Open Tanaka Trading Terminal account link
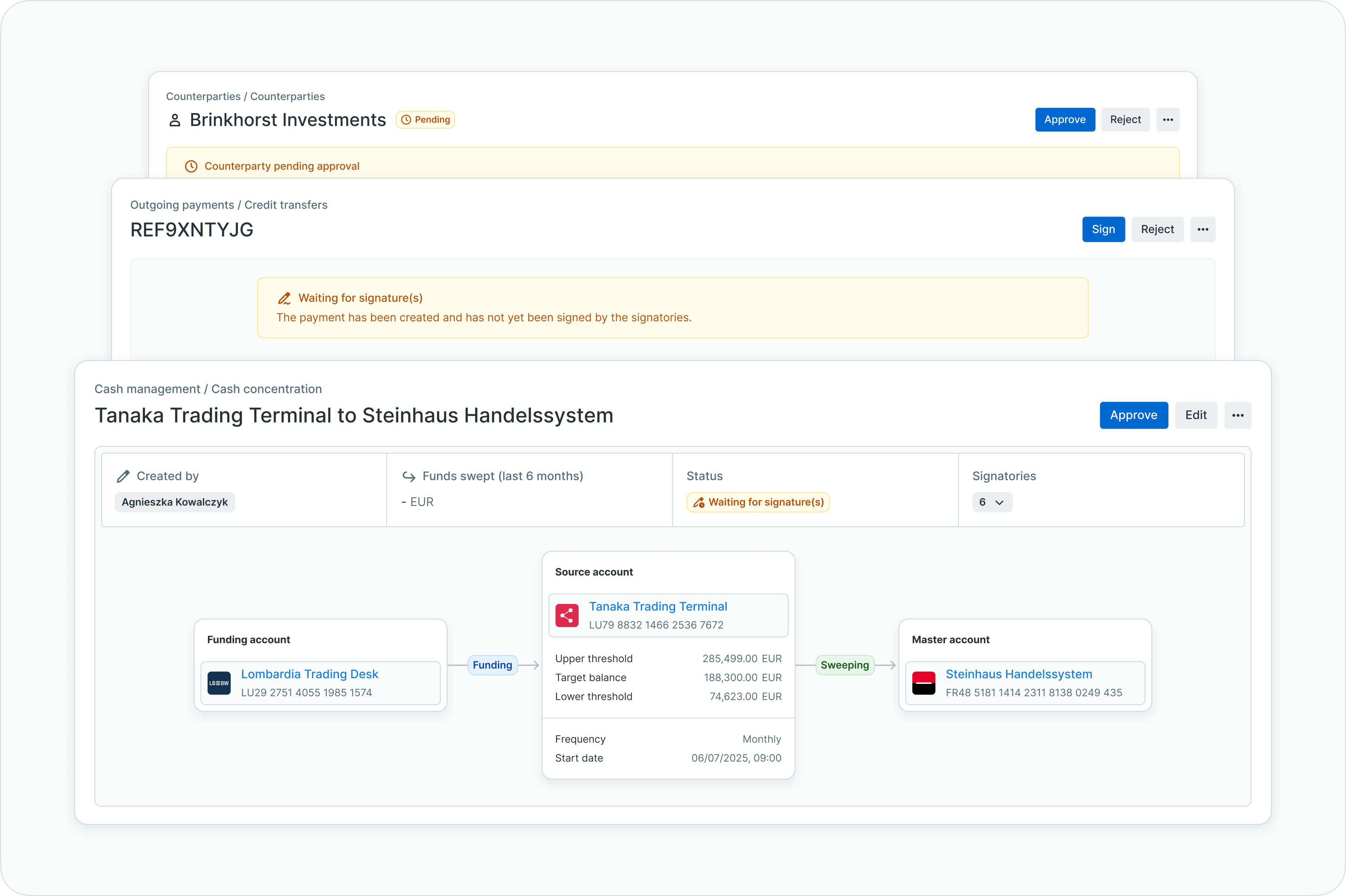1346x896 pixels. 658,606
